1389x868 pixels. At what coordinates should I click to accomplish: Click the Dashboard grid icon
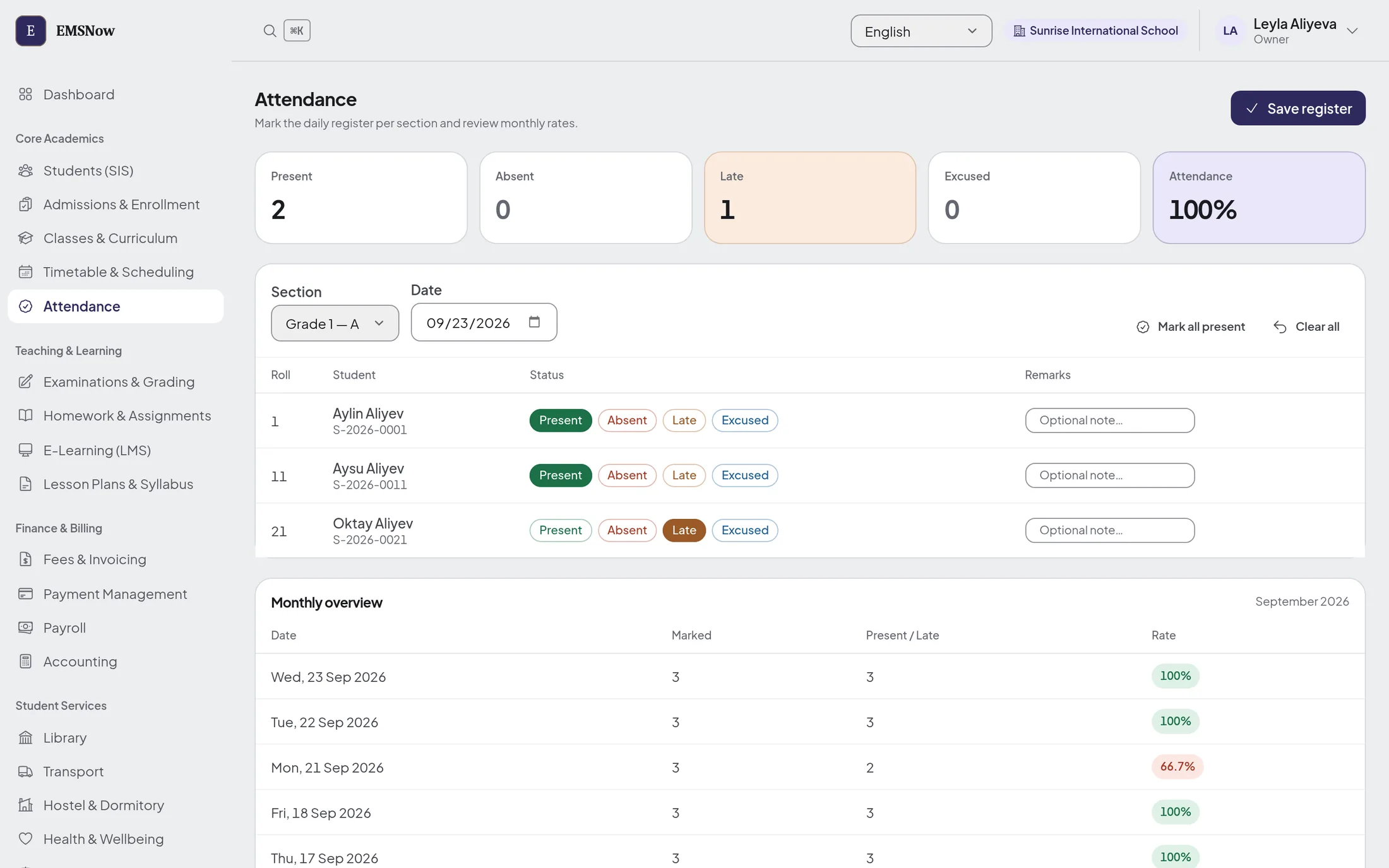pos(25,94)
